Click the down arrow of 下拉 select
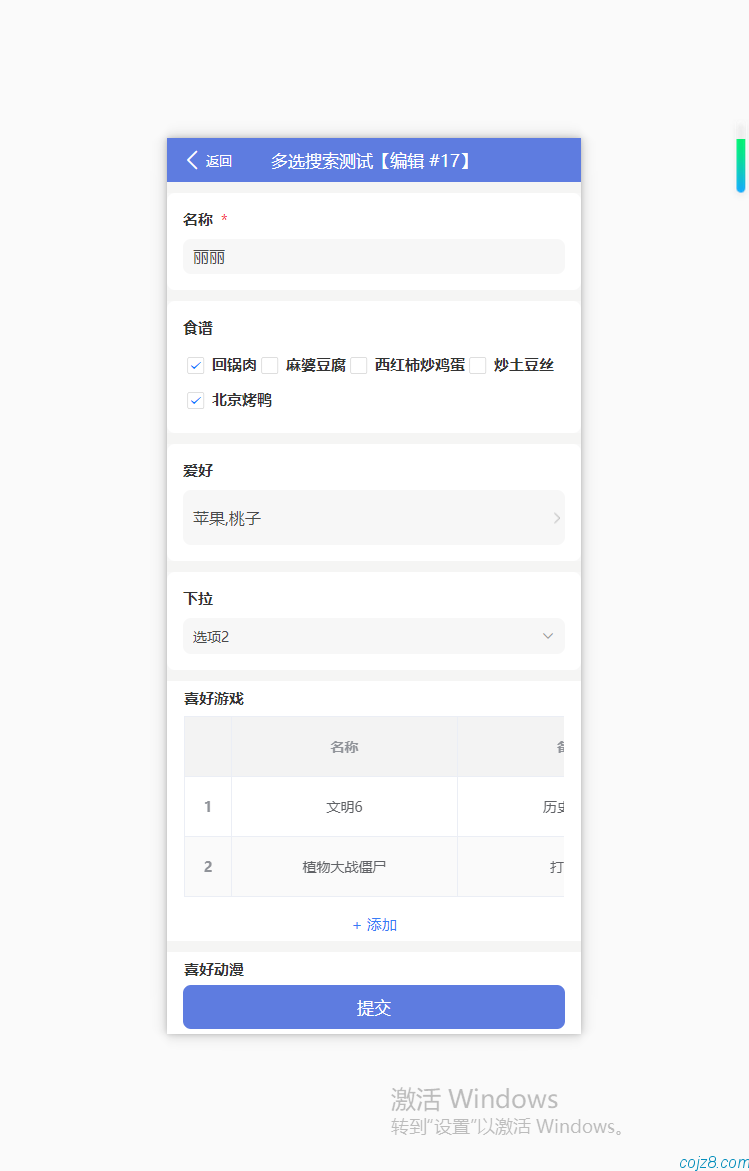This screenshot has width=749, height=1171. pyautogui.click(x=547, y=636)
